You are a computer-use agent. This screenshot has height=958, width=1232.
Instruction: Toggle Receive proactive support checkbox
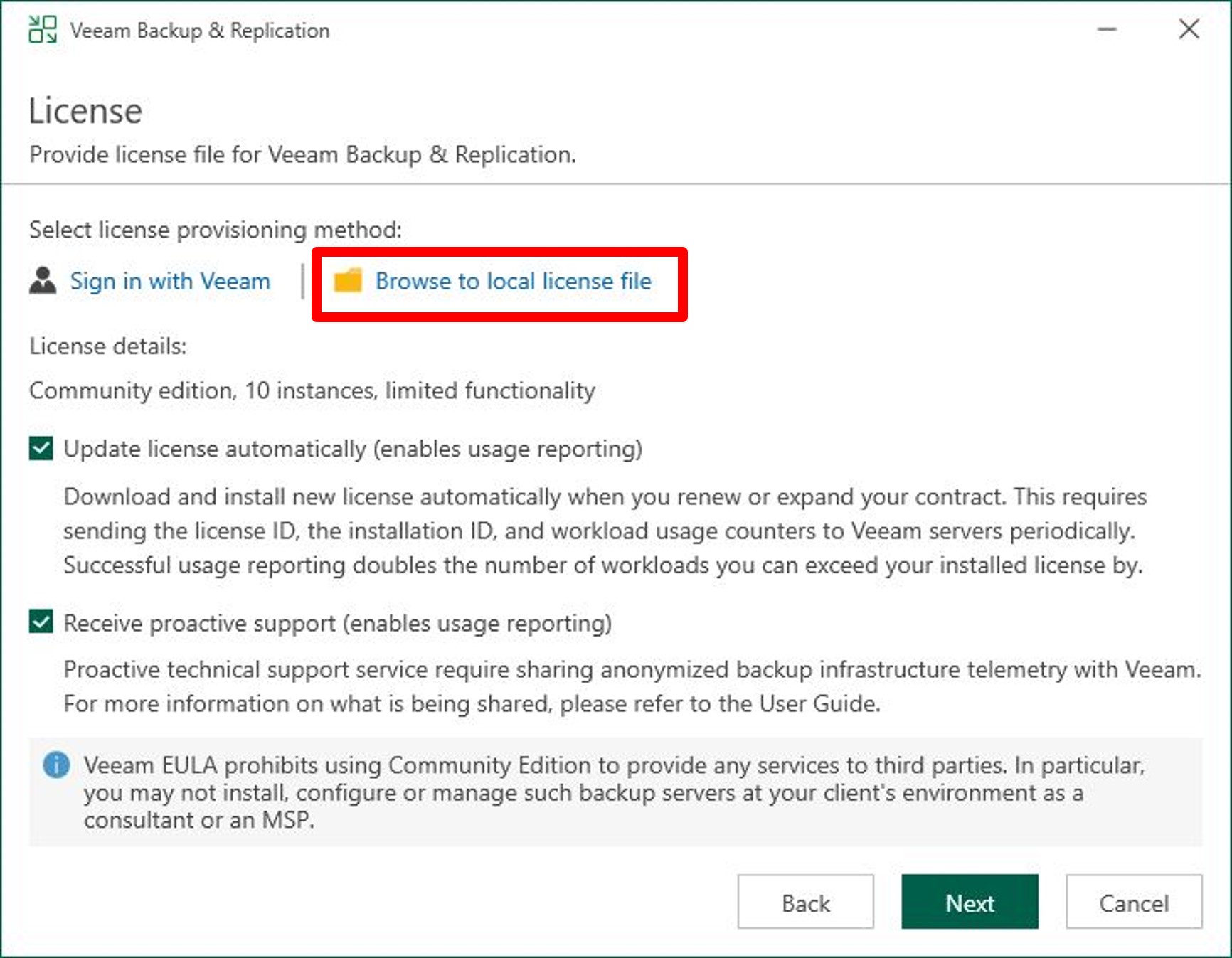(41, 622)
